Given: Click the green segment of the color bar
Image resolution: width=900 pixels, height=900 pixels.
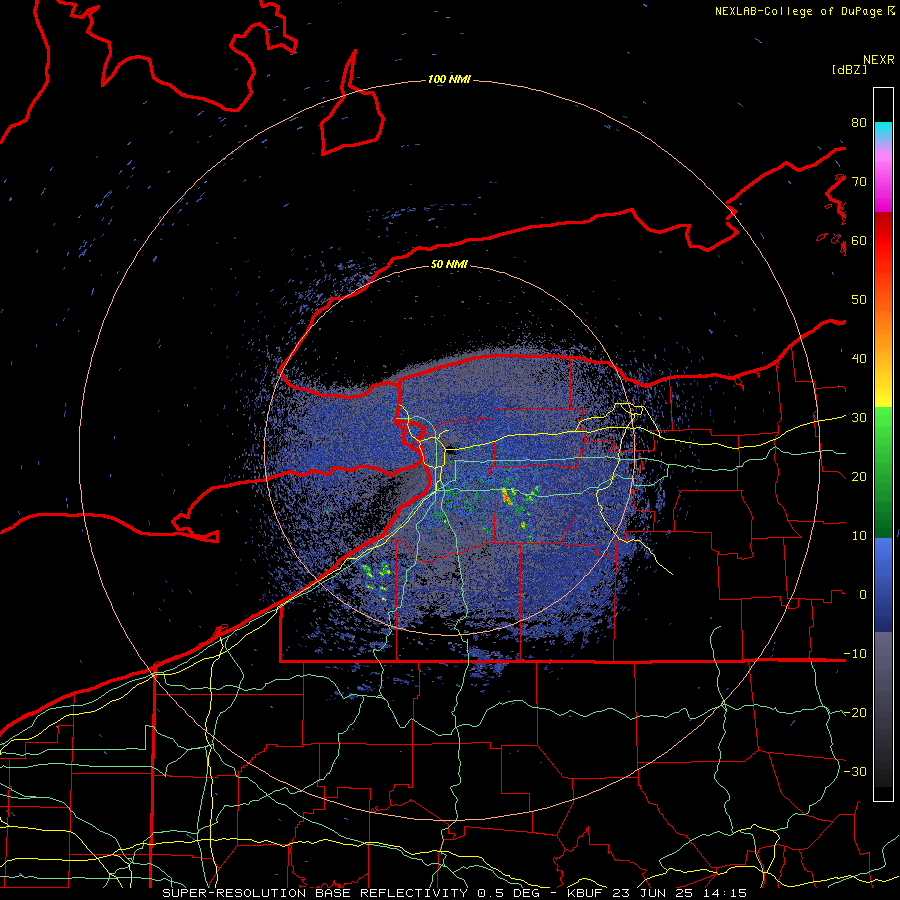Looking at the screenshot, I should pos(883,472).
